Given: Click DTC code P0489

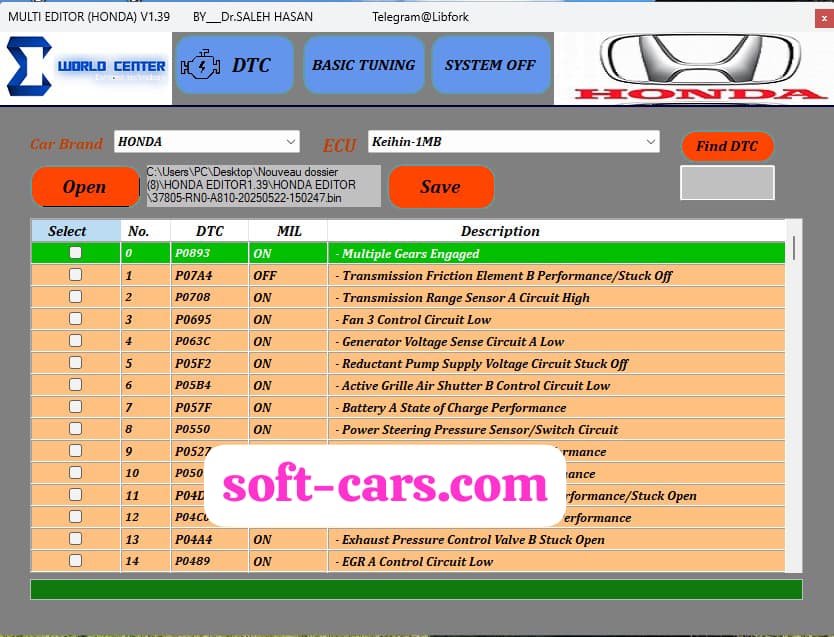Looking at the screenshot, I should [193, 561].
